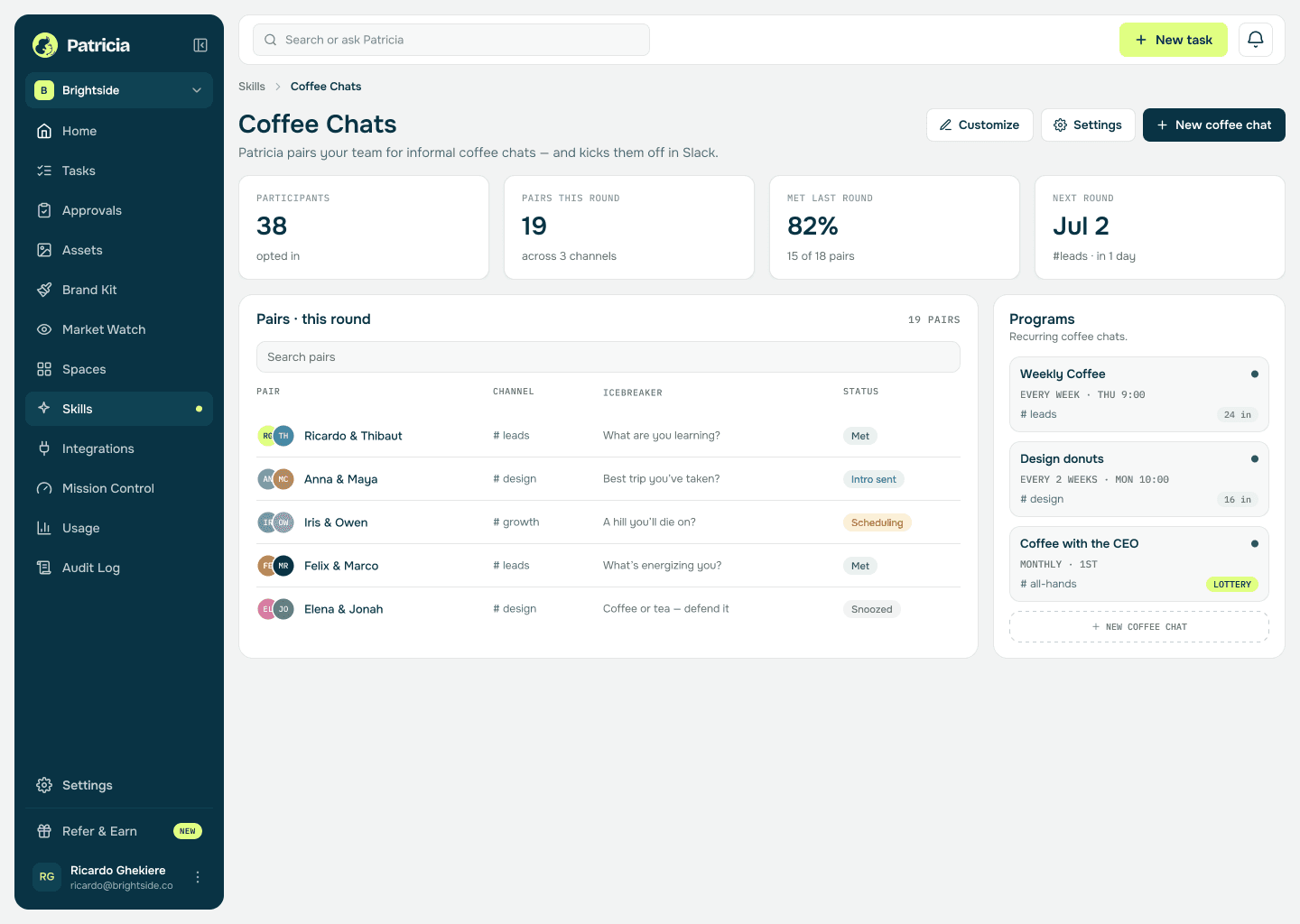Focus the Search pairs input field
The image size is (1300, 924).
[608, 356]
